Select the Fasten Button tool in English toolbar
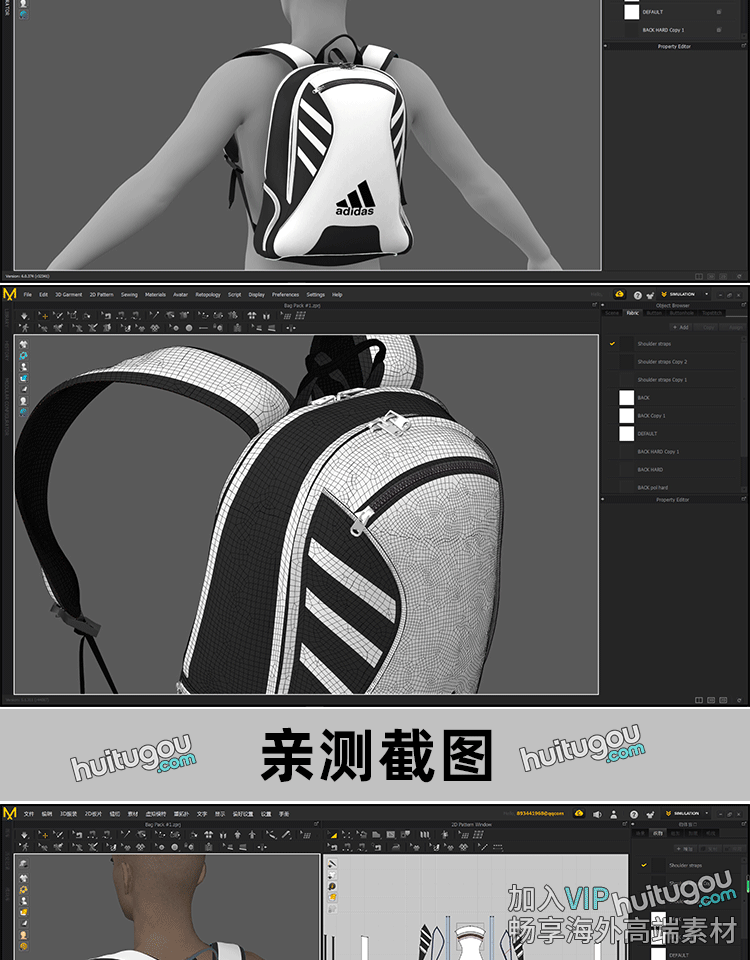 click(x=219, y=328)
